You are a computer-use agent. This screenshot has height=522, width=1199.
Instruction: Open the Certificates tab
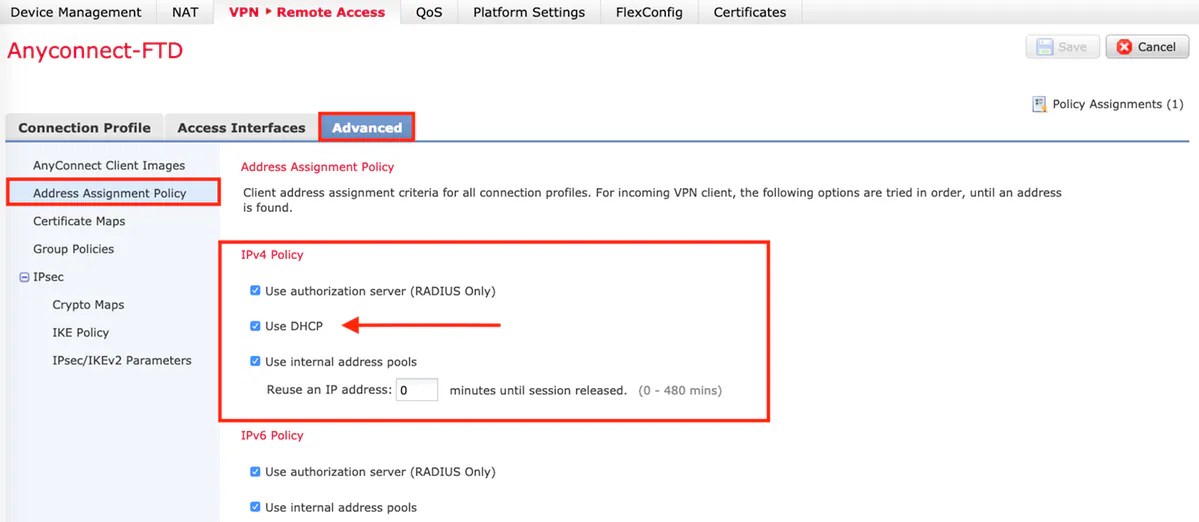click(749, 12)
